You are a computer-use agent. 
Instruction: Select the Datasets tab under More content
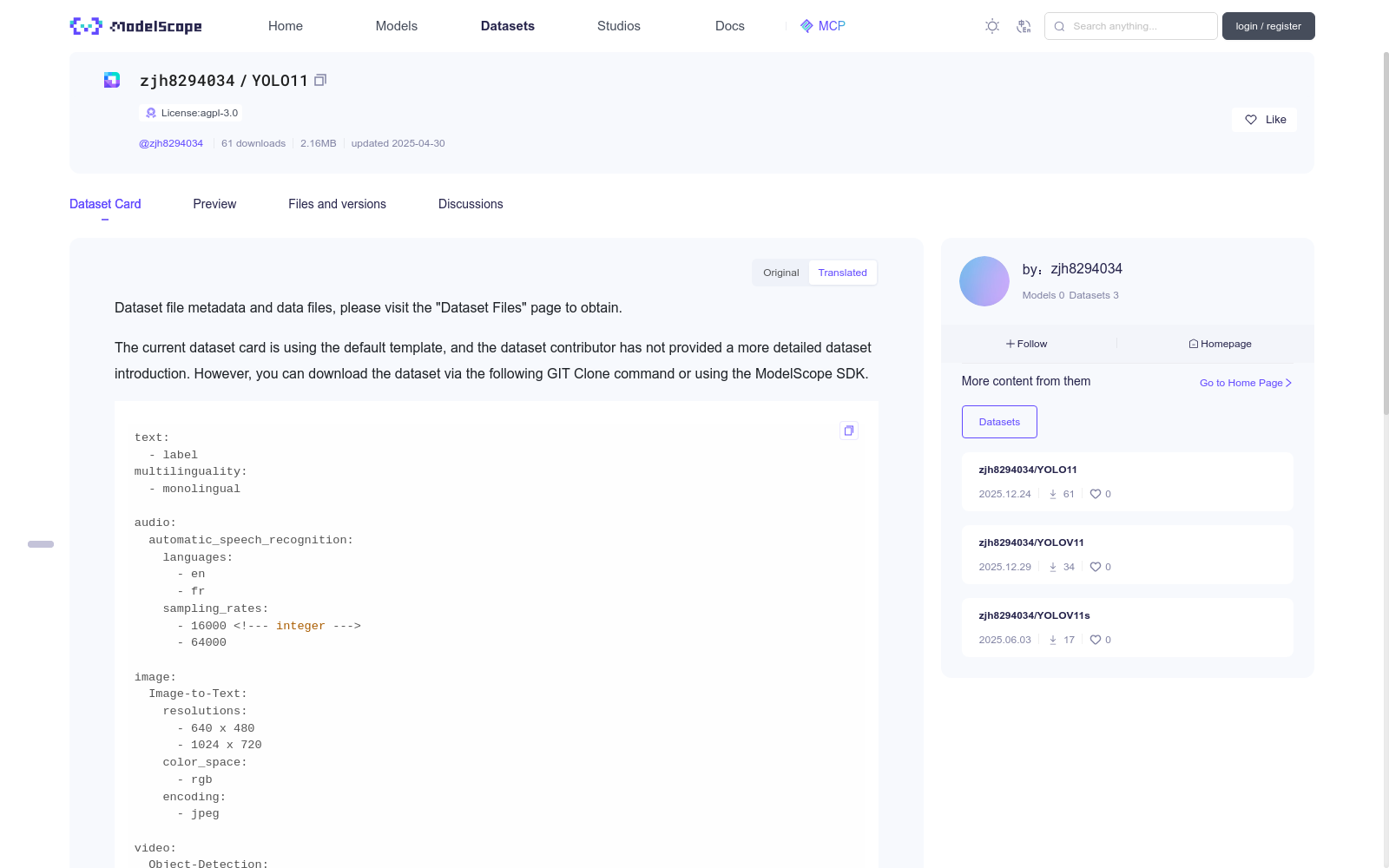999,422
